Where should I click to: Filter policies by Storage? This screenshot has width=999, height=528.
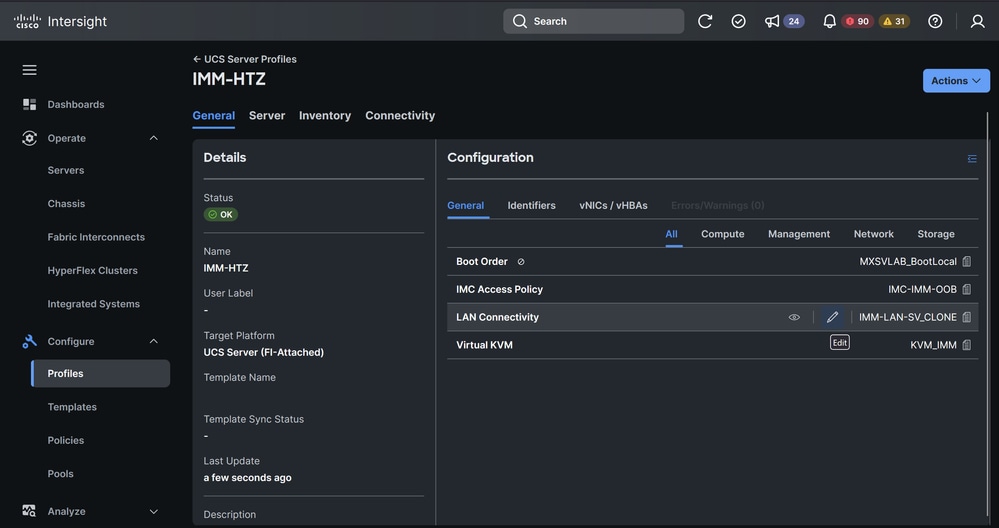936,234
